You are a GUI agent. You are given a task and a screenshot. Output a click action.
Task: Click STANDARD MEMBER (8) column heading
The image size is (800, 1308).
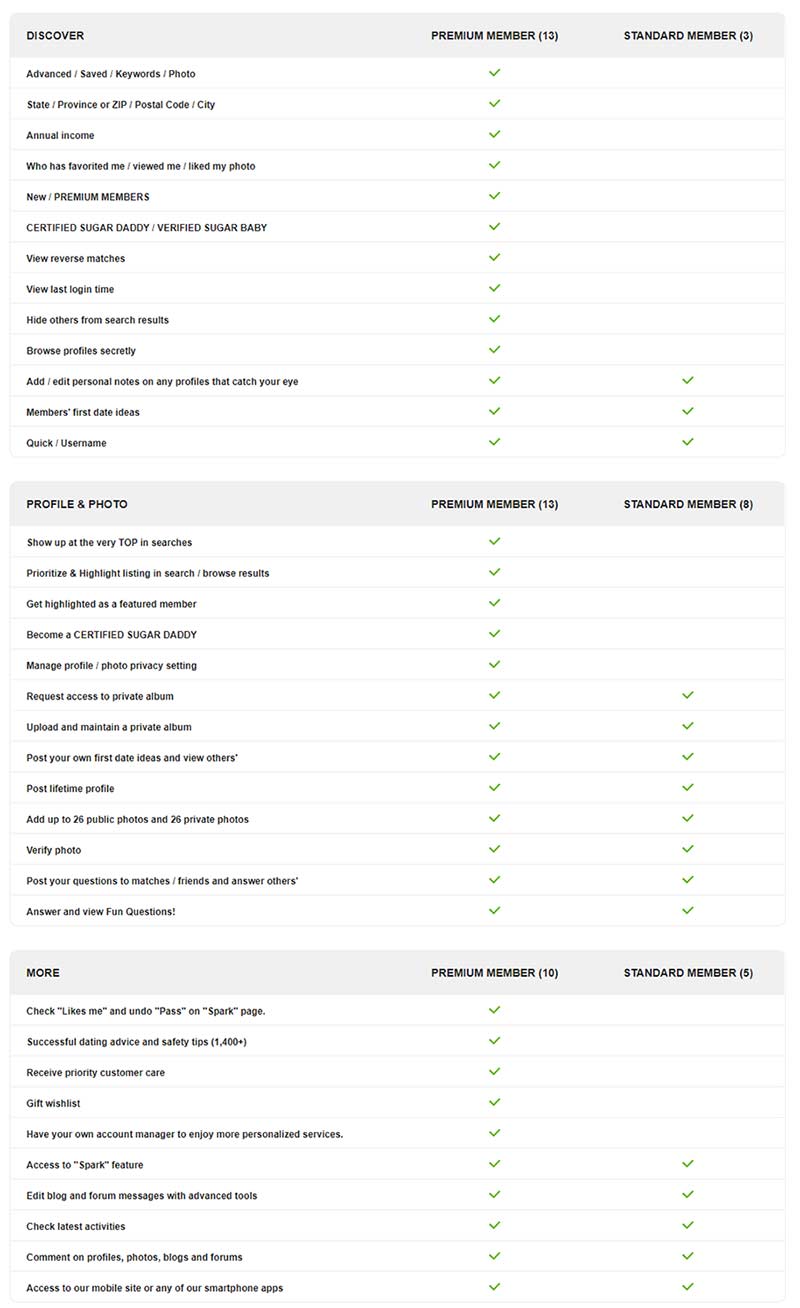[688, 504]
